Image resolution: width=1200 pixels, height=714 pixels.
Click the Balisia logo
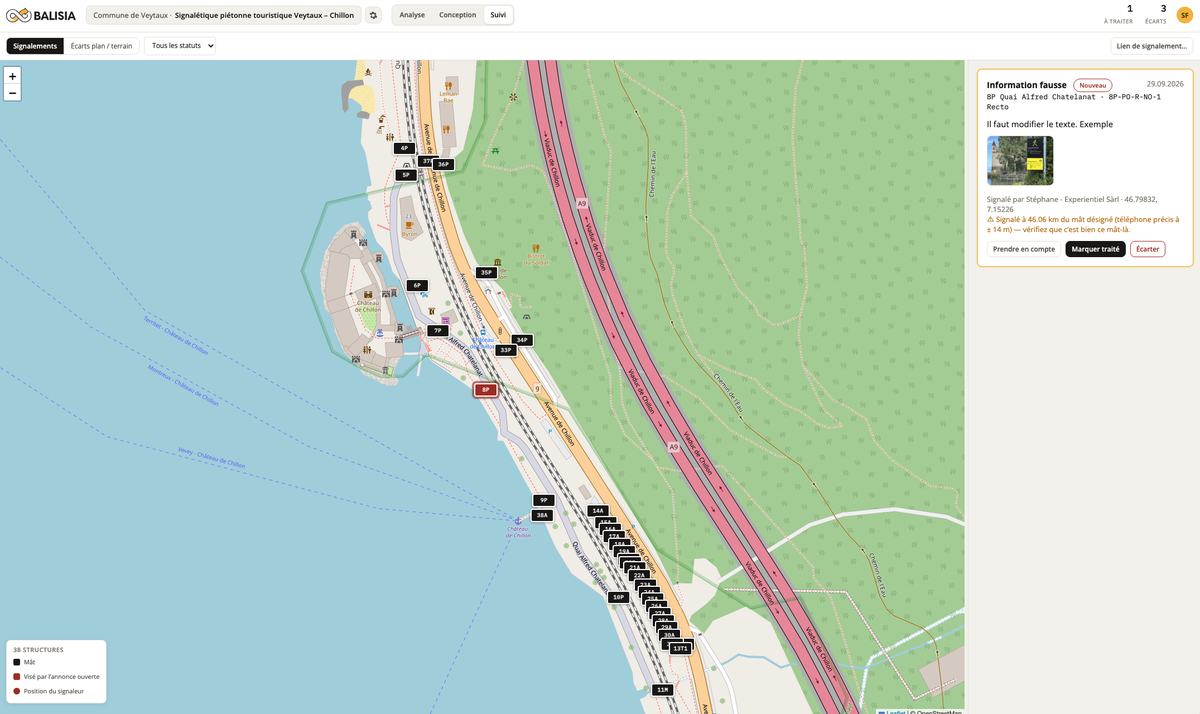[x=41, y=15]
